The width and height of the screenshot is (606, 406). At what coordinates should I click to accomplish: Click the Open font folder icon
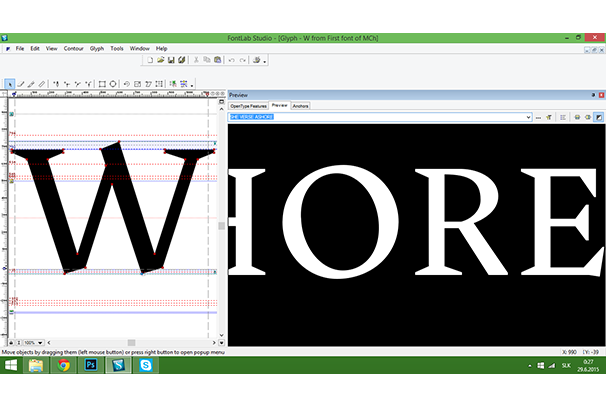(160, 60)
